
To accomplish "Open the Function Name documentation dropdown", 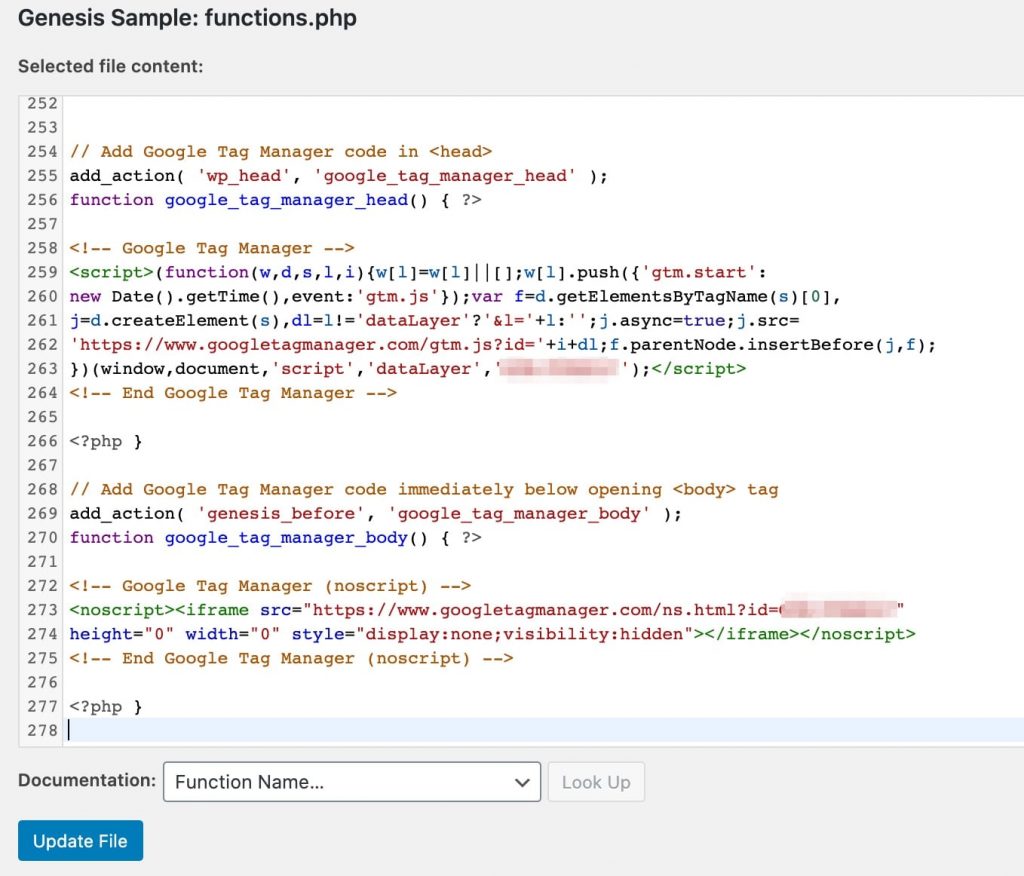I will 350,782.
